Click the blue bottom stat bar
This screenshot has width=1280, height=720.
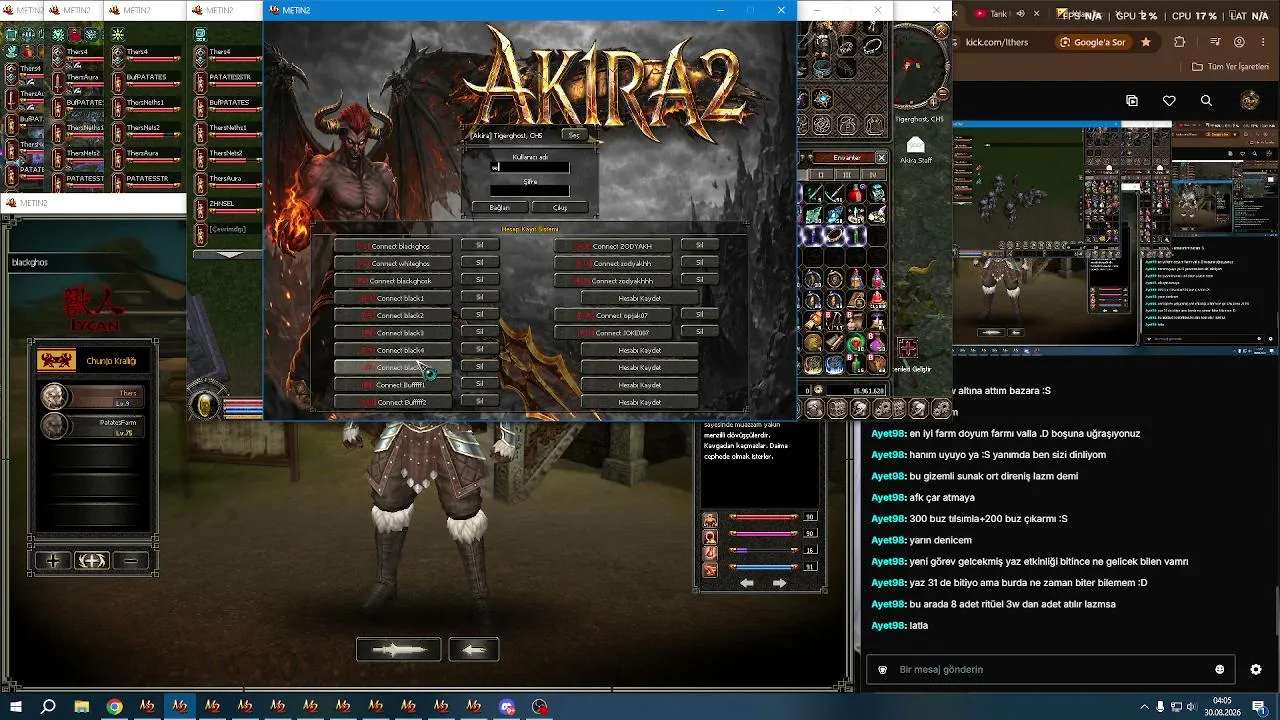(x=764, y=567)
